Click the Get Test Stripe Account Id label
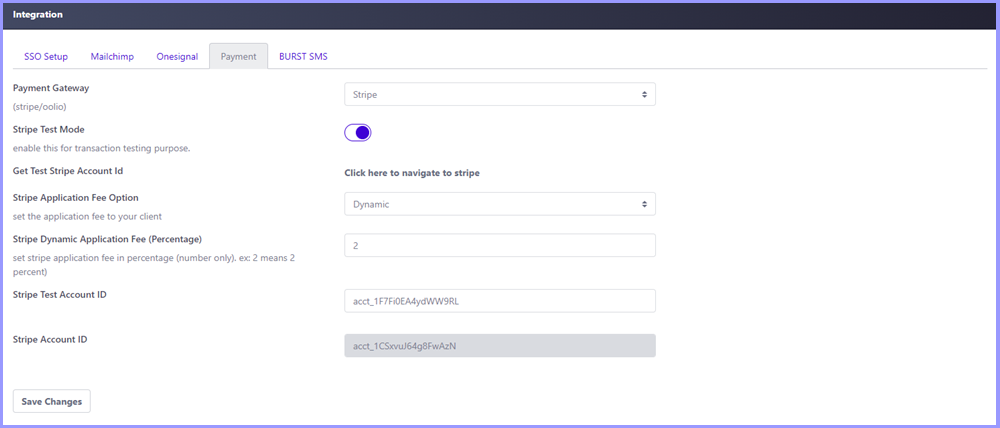Screen dimensions: 1000x428 coord(68,171)
